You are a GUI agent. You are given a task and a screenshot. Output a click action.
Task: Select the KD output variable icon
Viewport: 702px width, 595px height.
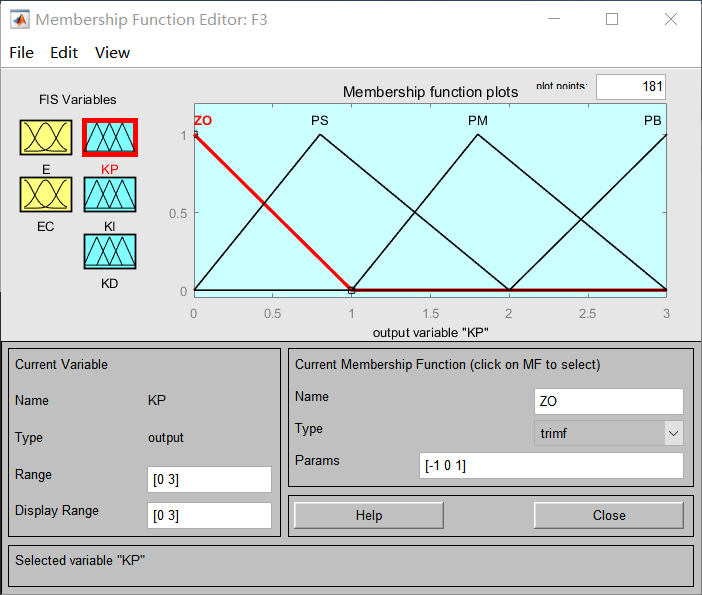click(109, 251)
